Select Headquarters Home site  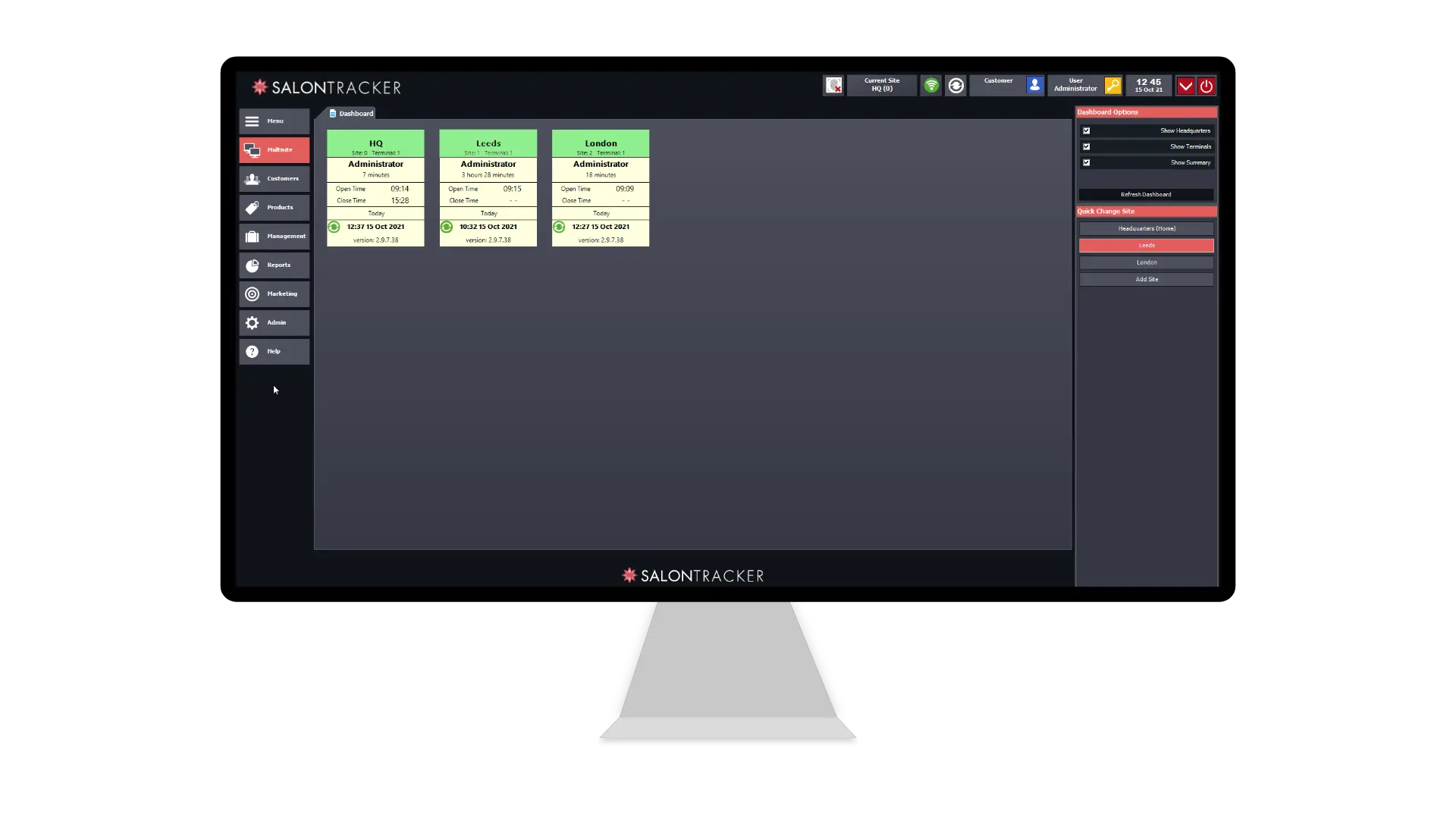click(1146, 228)
